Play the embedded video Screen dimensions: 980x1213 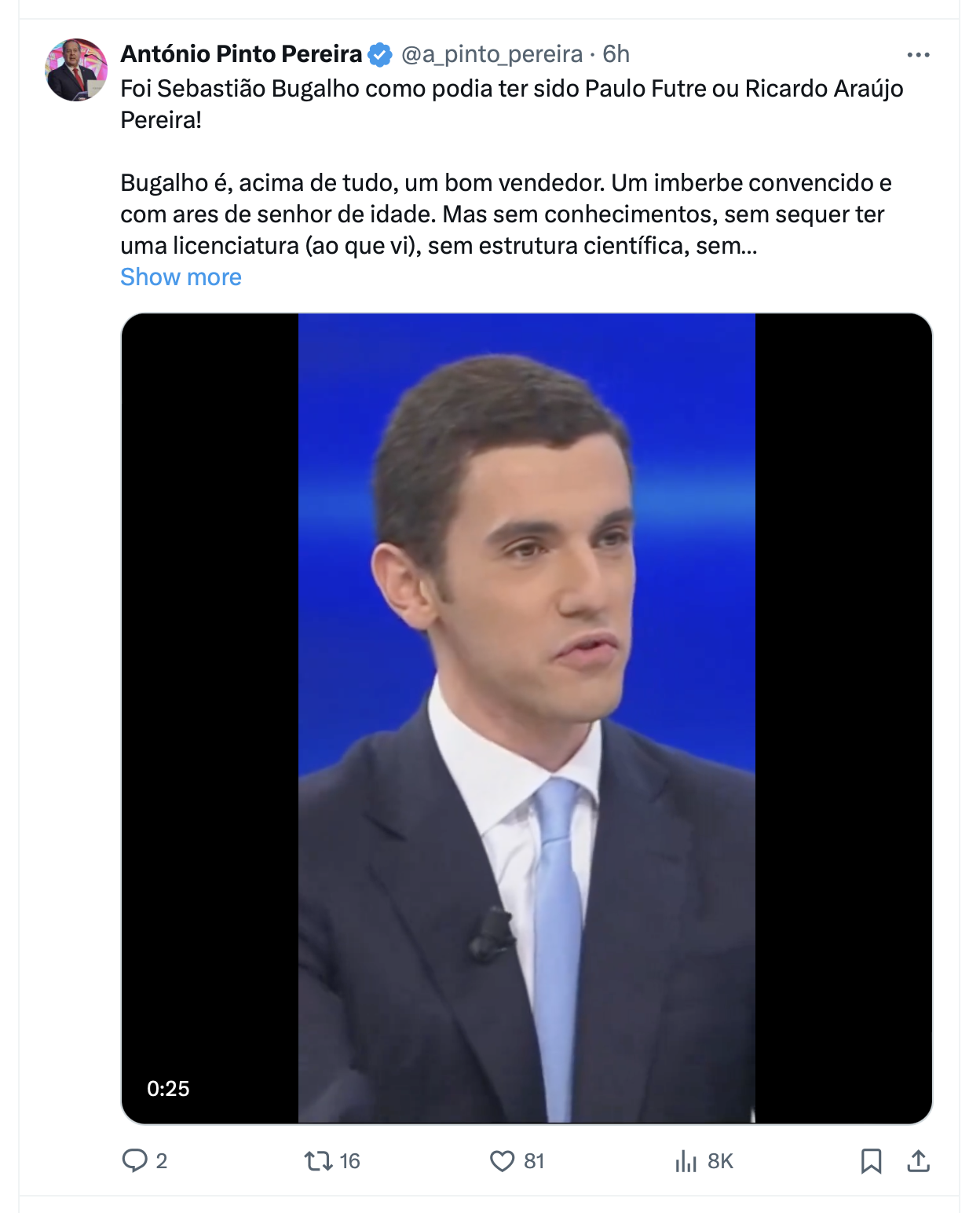pos(527,718)
